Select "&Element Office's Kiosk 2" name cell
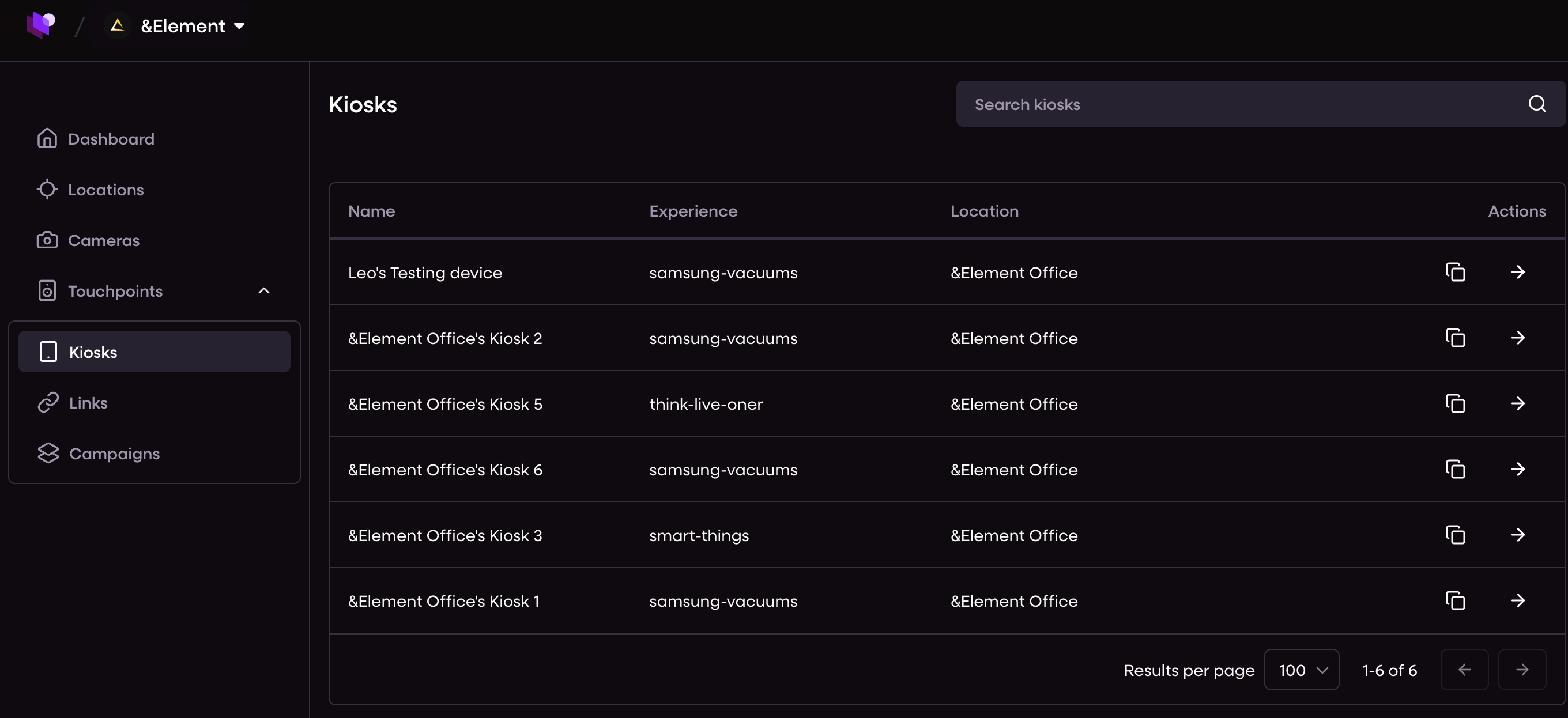The width and height of the screenshot is (1568, 718). coord(445,338)
